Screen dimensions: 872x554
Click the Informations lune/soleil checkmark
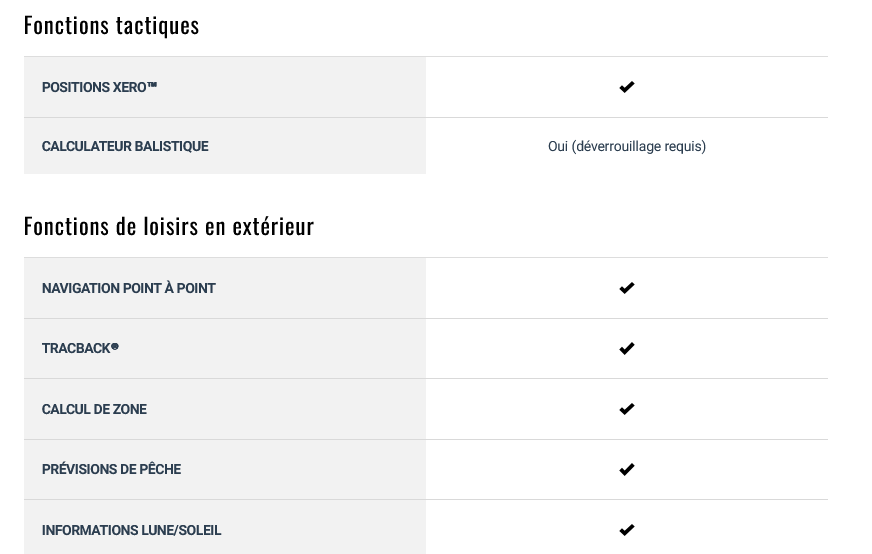tap(627, 530)
